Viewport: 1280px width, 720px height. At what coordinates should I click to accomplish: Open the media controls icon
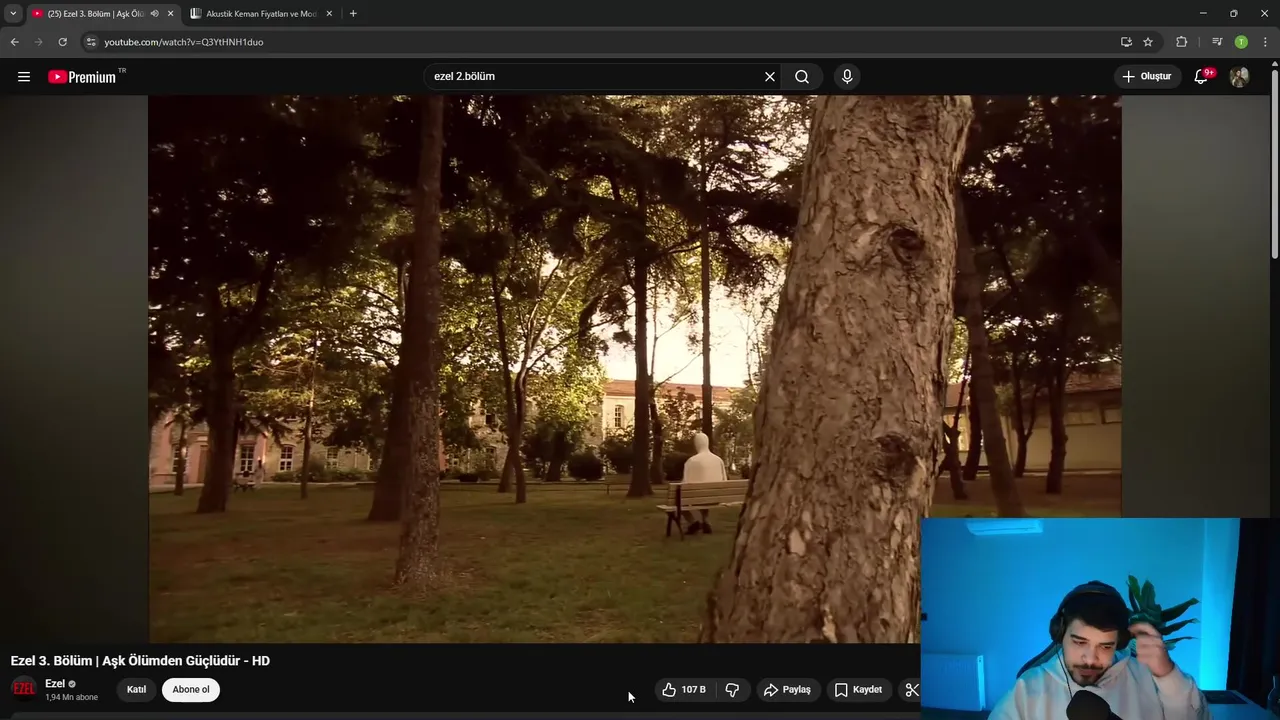tap(1217, 42)
